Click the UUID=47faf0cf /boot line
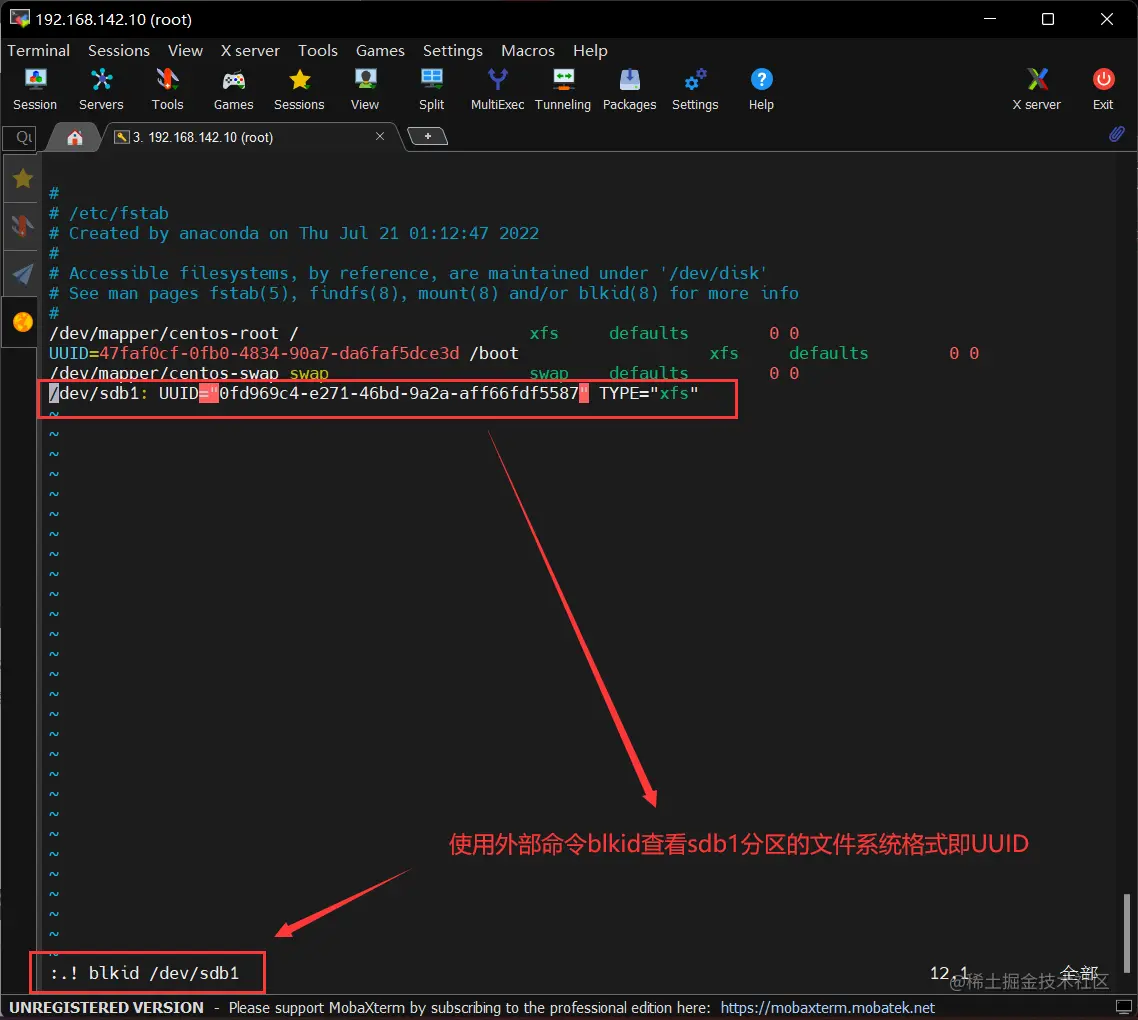 pyautogui.click(x=514, y=354)
